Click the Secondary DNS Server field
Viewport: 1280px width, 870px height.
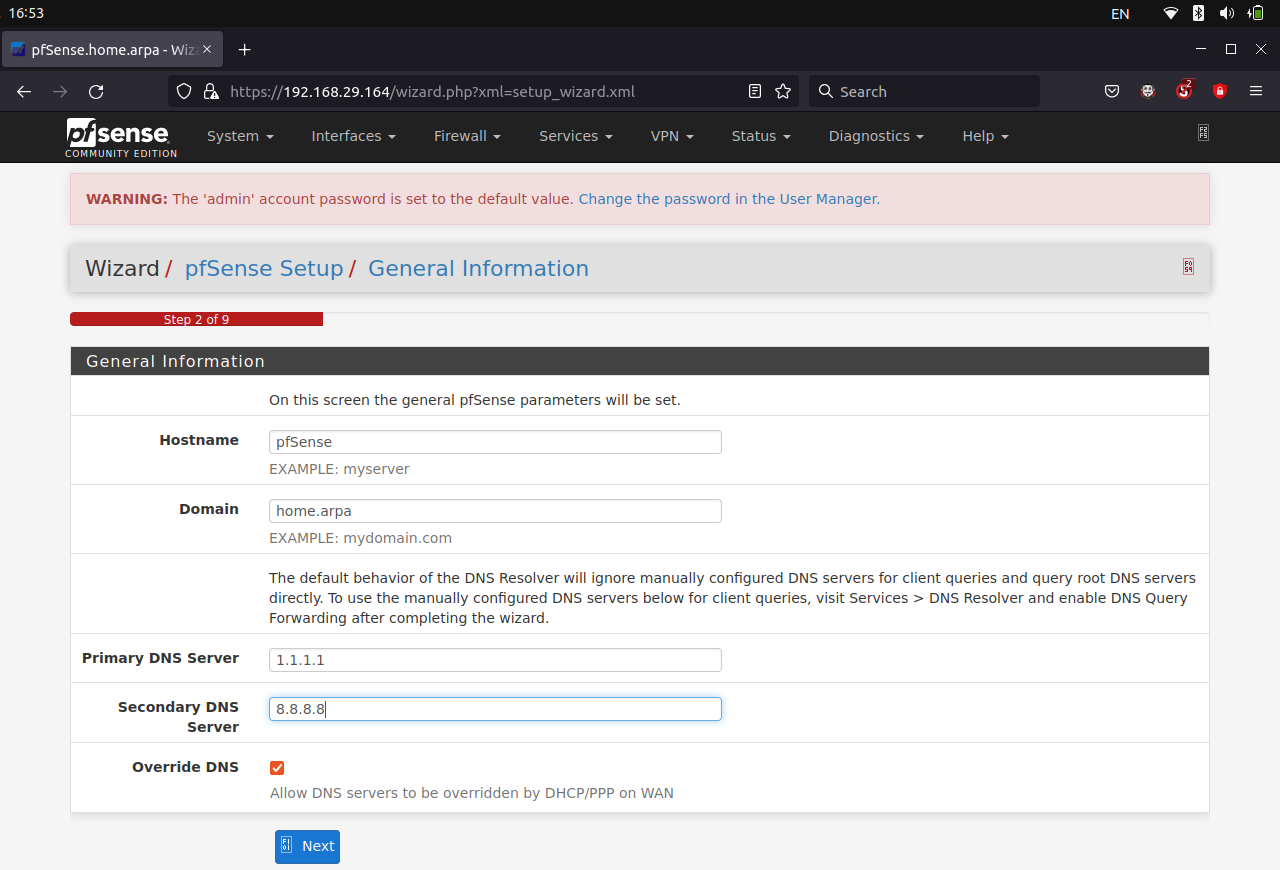click(495, 709)
